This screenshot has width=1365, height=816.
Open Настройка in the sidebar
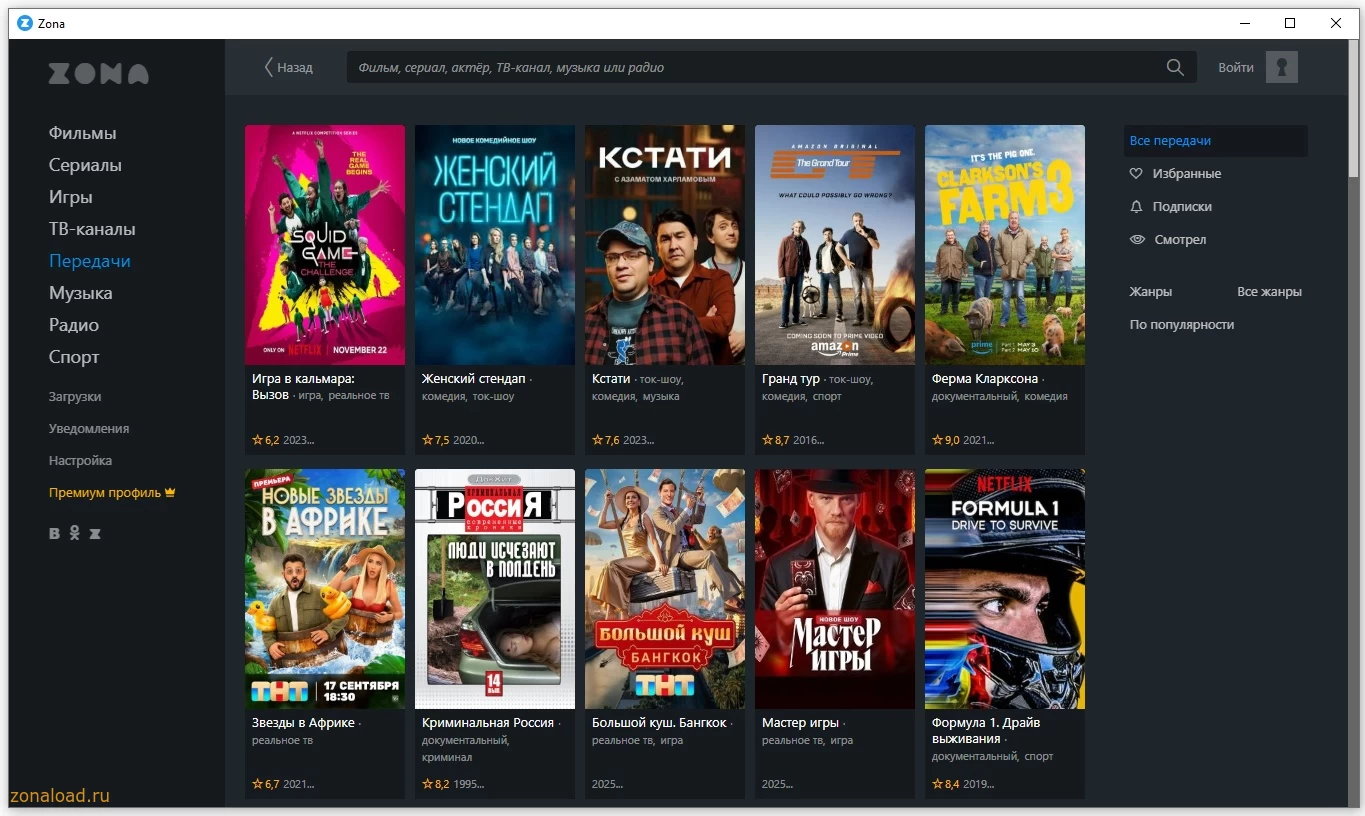point(80,461)
